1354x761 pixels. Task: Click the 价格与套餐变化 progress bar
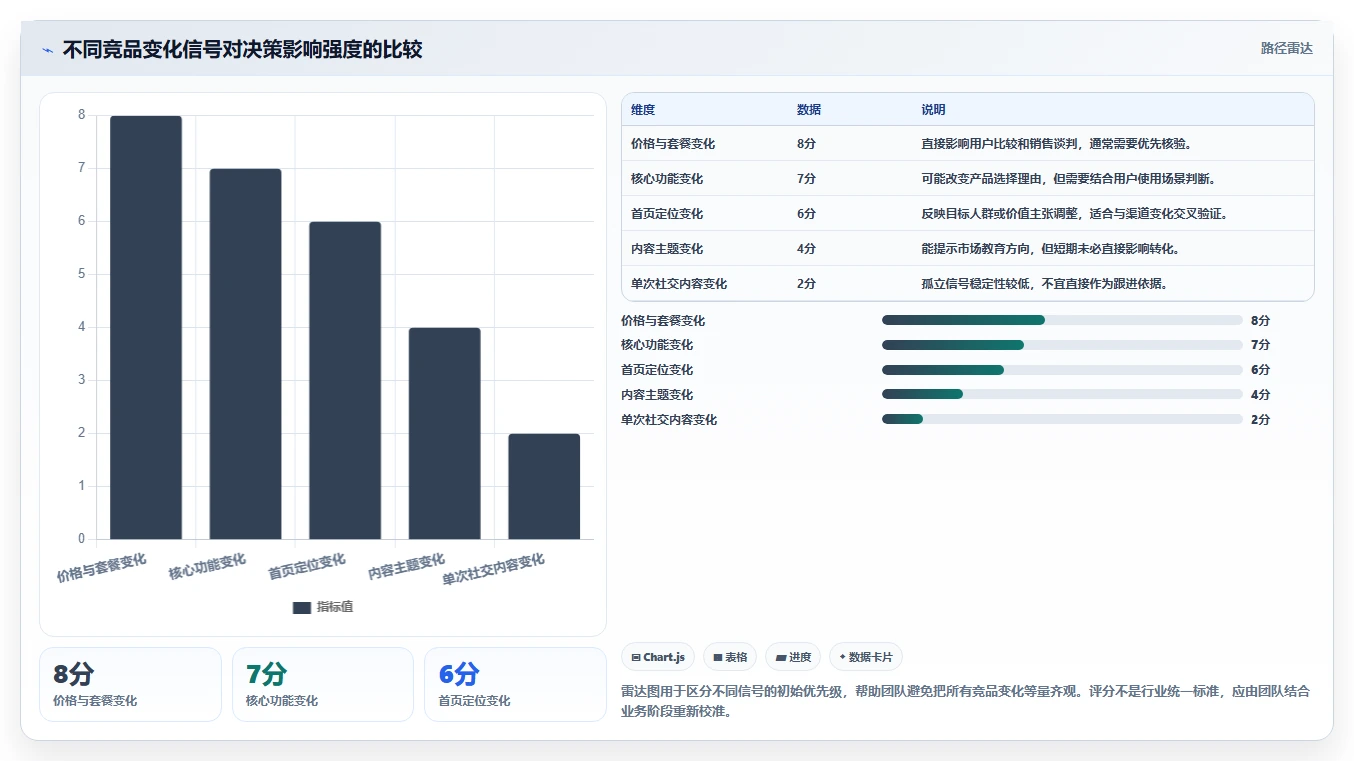(1062, 320)
